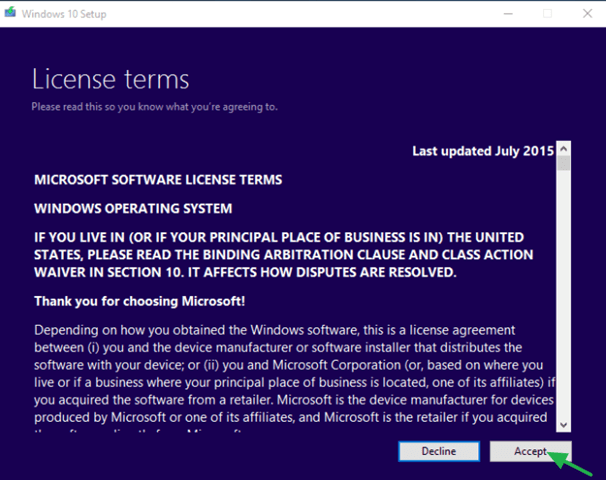Click the 'WINDOWS OPERATING SYSTEM' heading
This screenshot has width=606, height=480.
coord(133,209)
